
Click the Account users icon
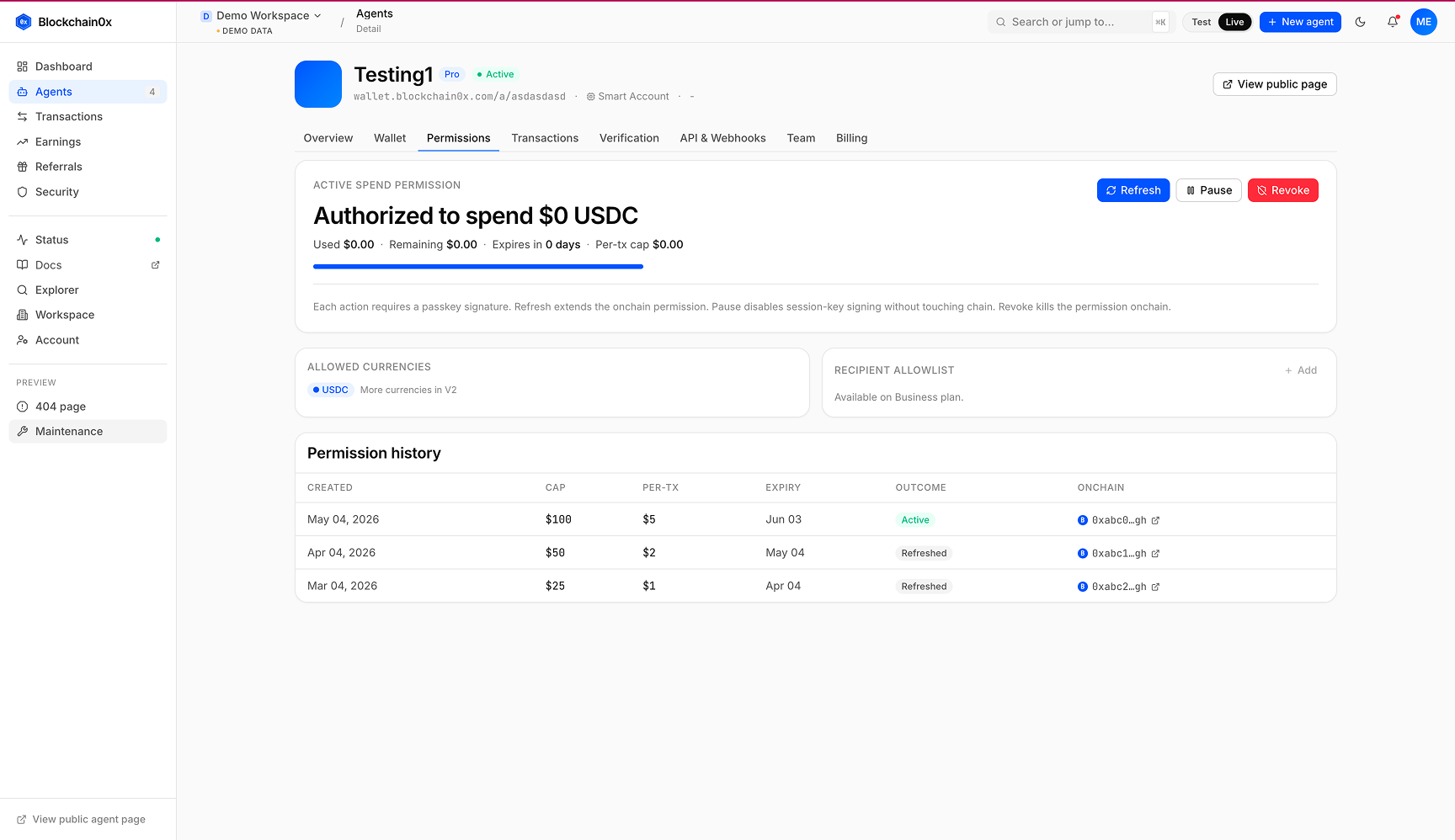point(23,340)
